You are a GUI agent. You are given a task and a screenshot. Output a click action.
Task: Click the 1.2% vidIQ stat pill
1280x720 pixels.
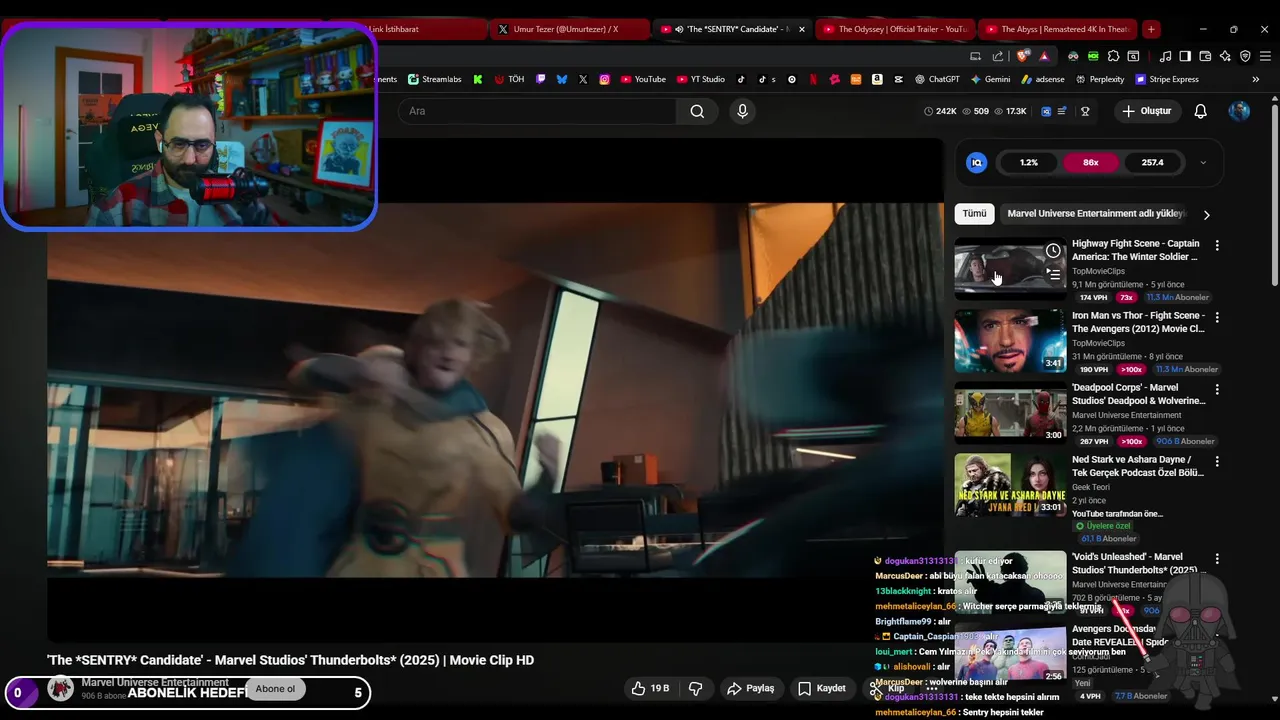point(1029,162)
